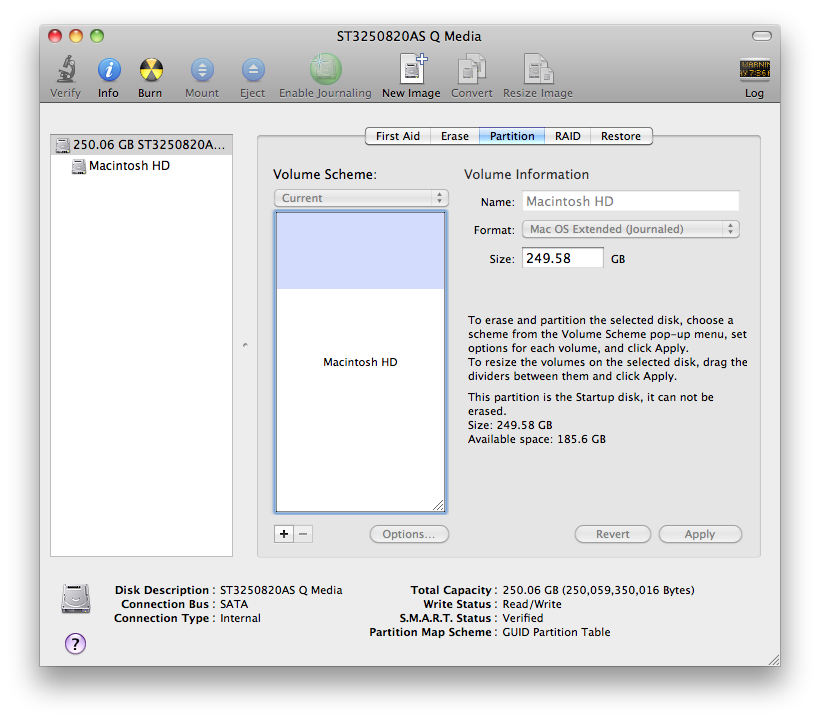Click the green zoom window button
This screenshot has width=820, height=721.
click(97, 36)
